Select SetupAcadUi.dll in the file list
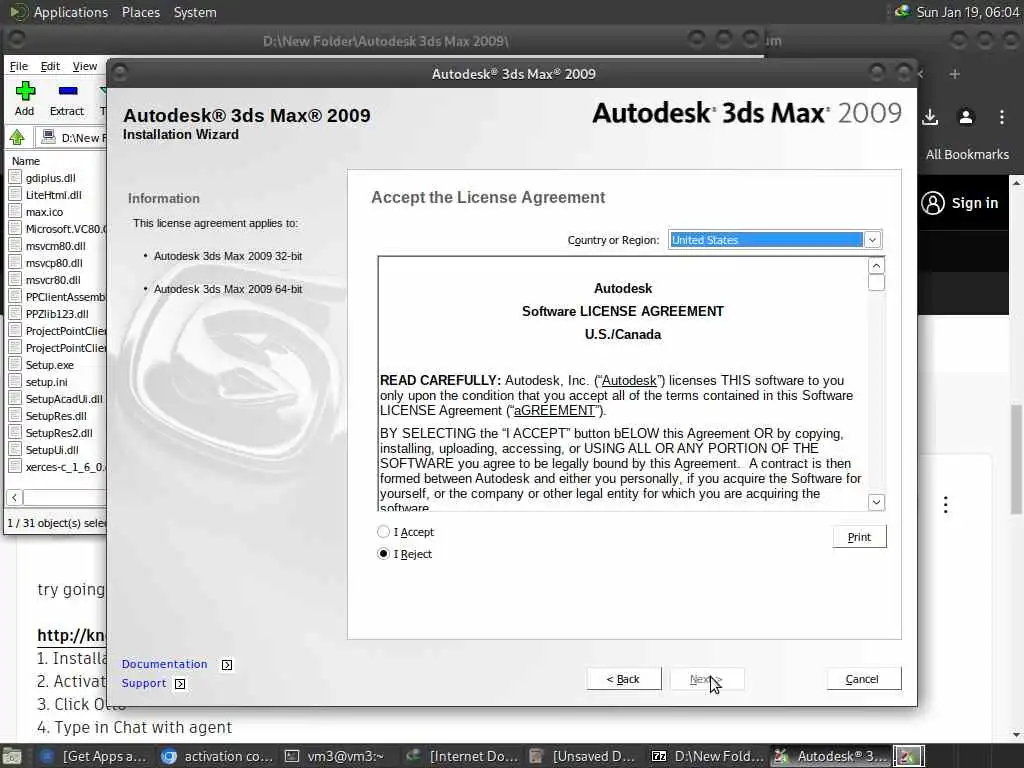 click(x=64, y=398)
